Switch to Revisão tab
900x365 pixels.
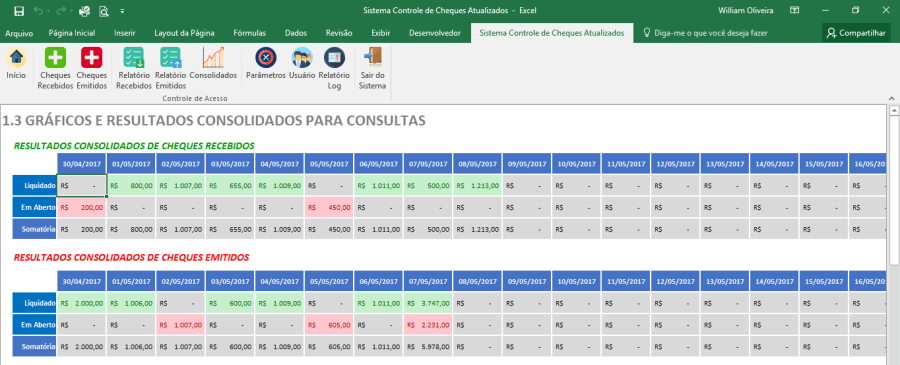339,33
